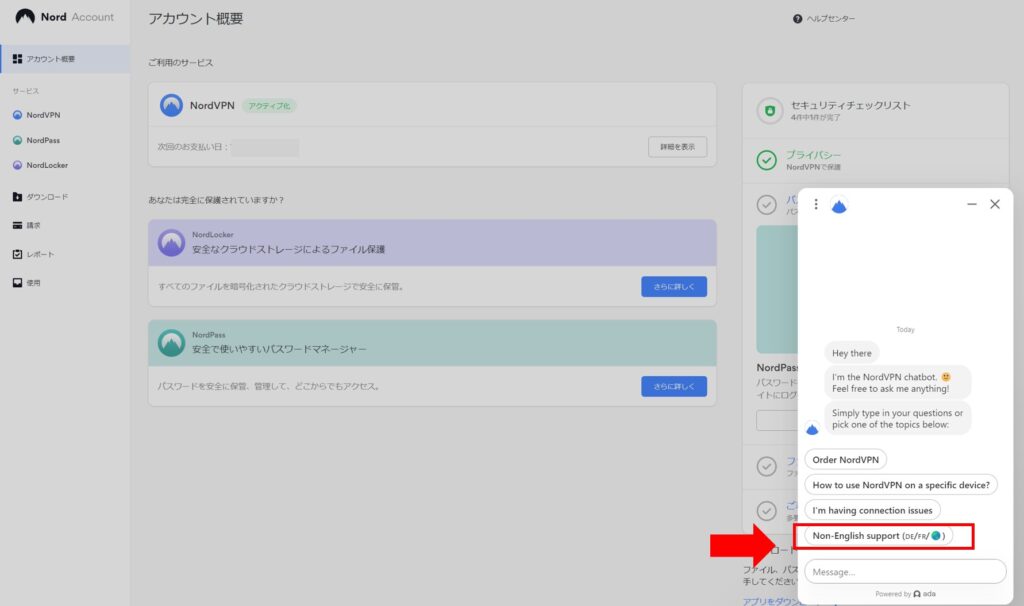1024x606 pixels.
Task: Select the レポート report icon in sidebar
Action: (x=15, y=254)
